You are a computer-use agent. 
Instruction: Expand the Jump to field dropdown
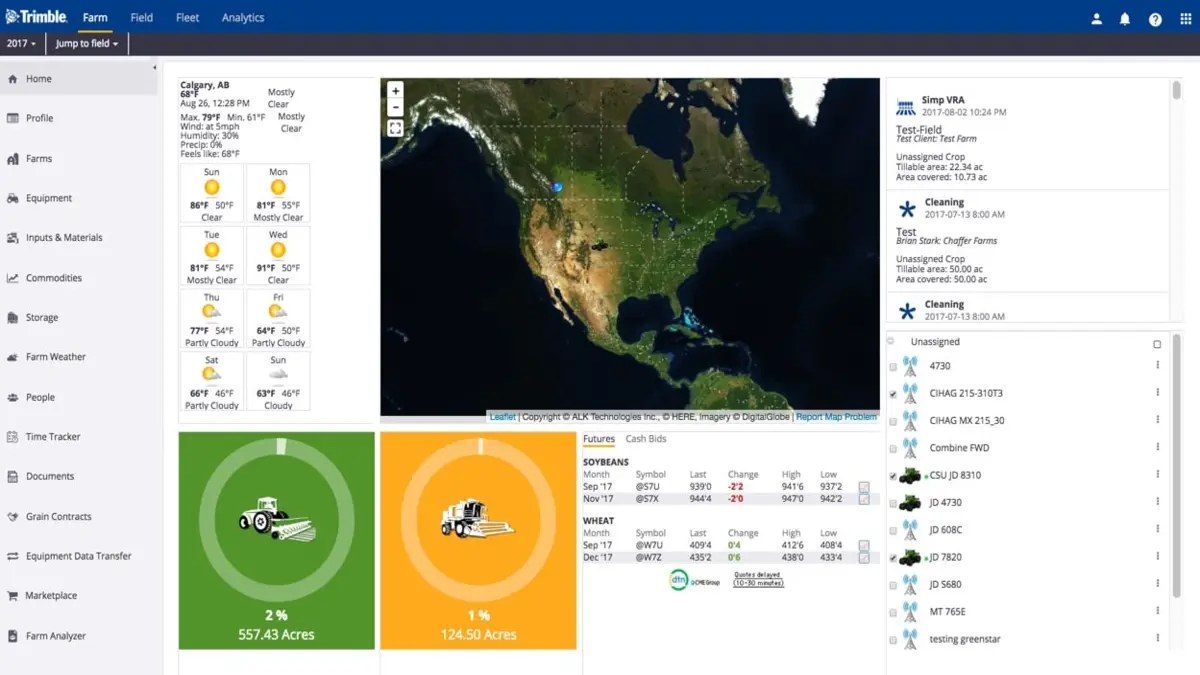click(x=87, y=44)
